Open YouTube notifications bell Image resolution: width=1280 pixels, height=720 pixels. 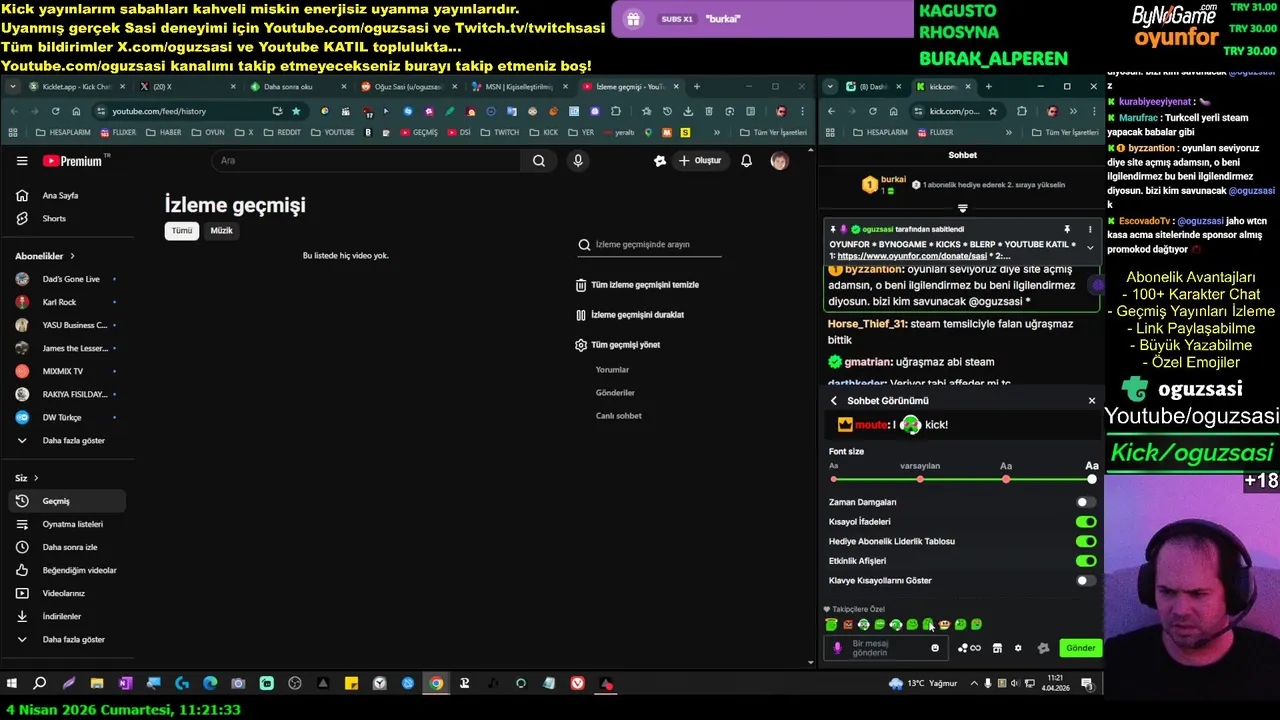pyautogui.click(x=746, y=160)
